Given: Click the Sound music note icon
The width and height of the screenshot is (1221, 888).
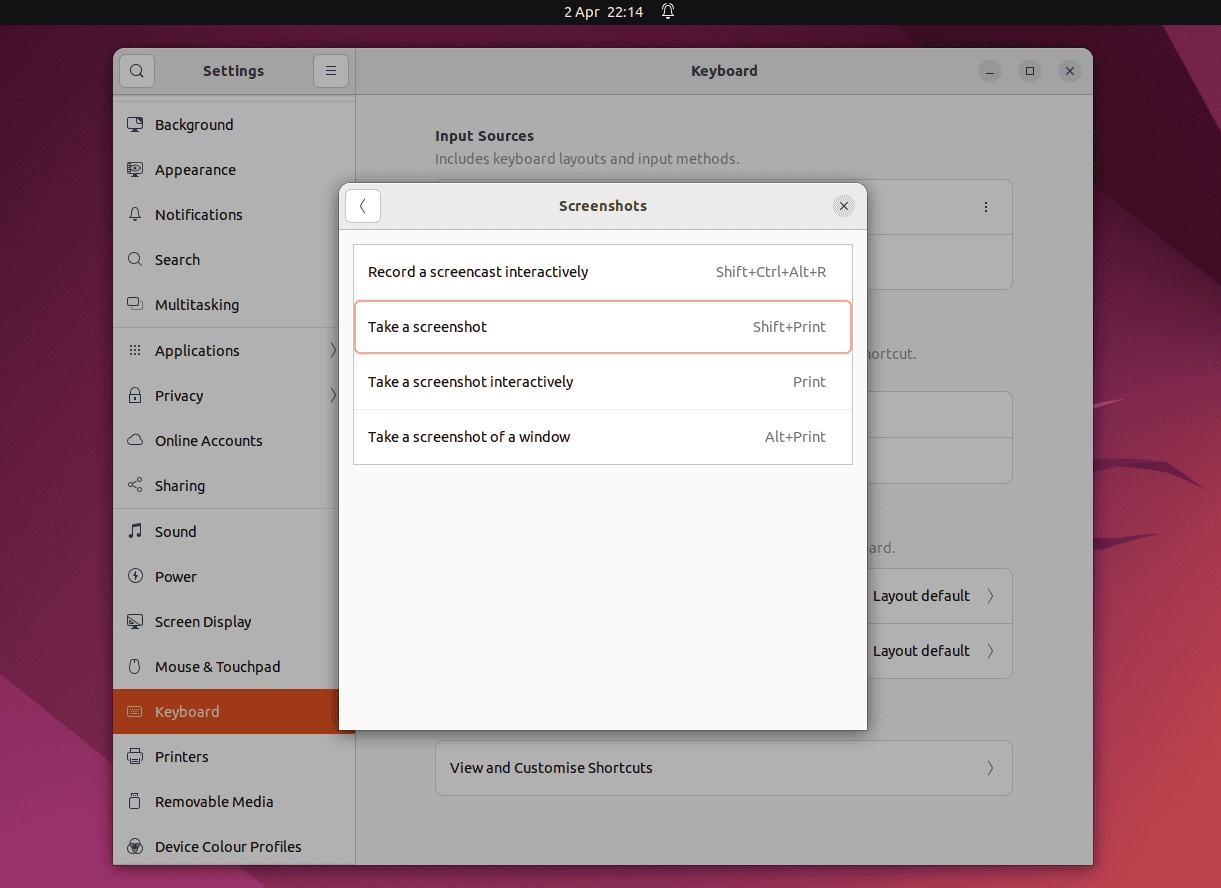Looking at the screenshot, I should click(x=135, y=531).
